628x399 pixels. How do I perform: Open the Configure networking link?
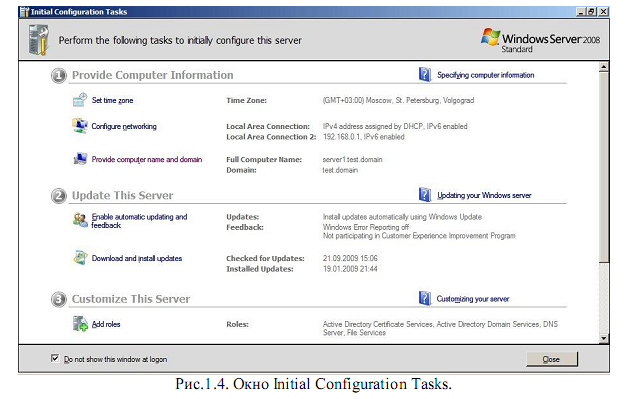pos(124,126)
